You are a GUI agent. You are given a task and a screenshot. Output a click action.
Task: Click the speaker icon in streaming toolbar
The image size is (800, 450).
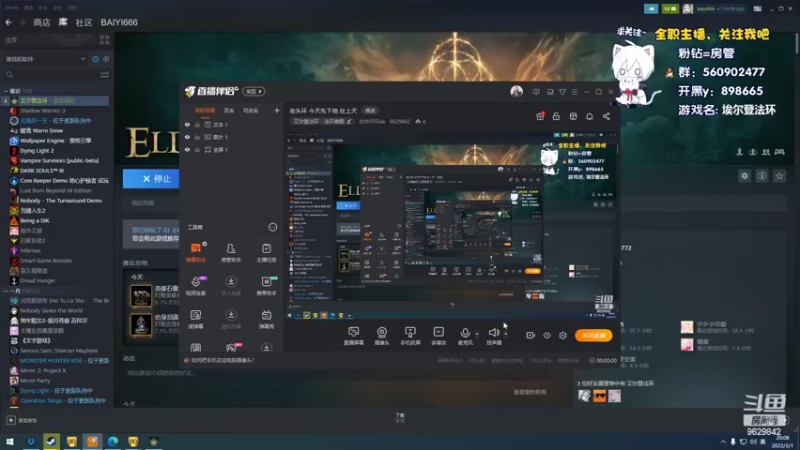493,333
